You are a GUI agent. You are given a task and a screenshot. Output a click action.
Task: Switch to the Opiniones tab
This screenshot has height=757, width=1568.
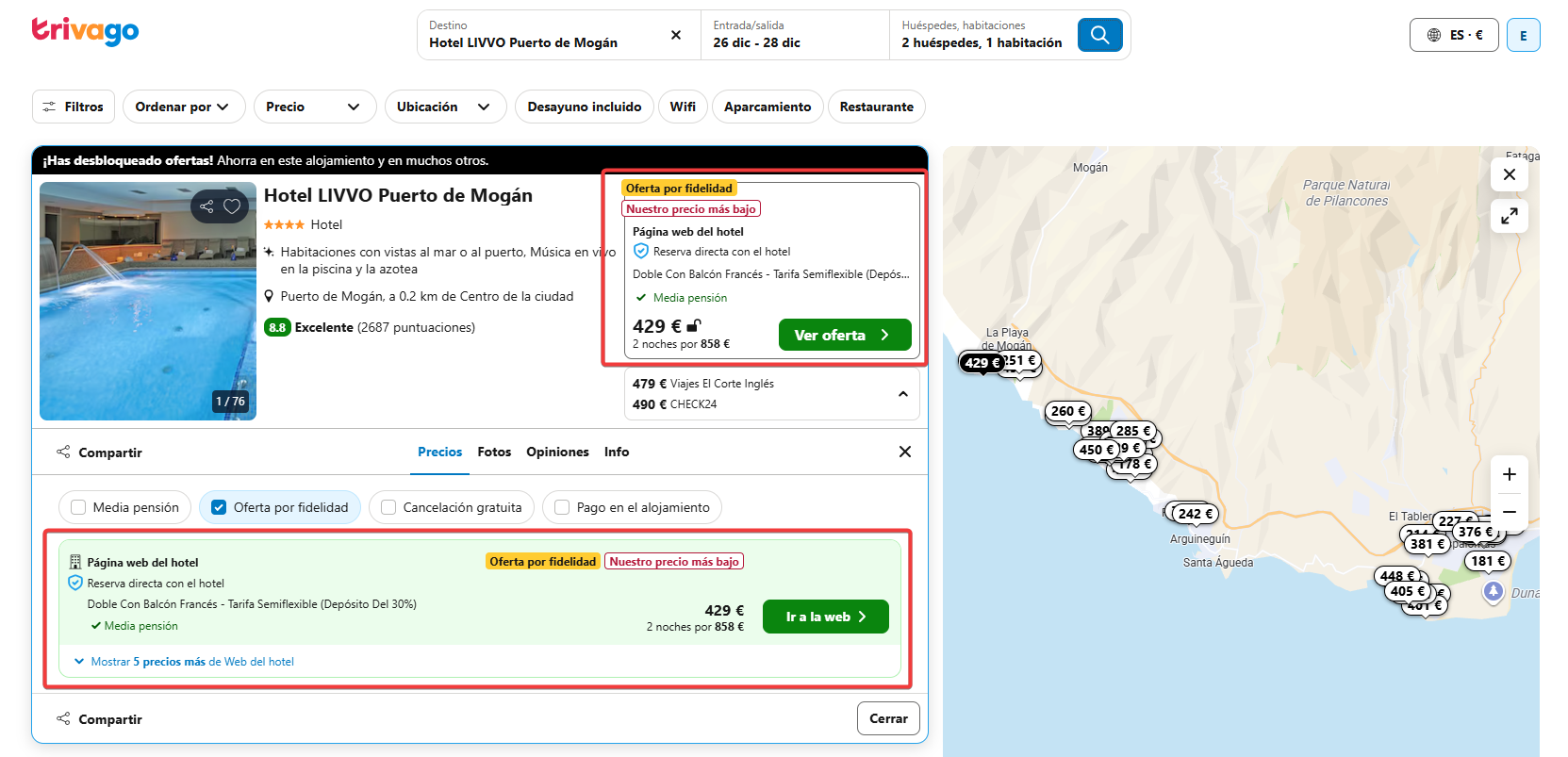pos(557,453)
